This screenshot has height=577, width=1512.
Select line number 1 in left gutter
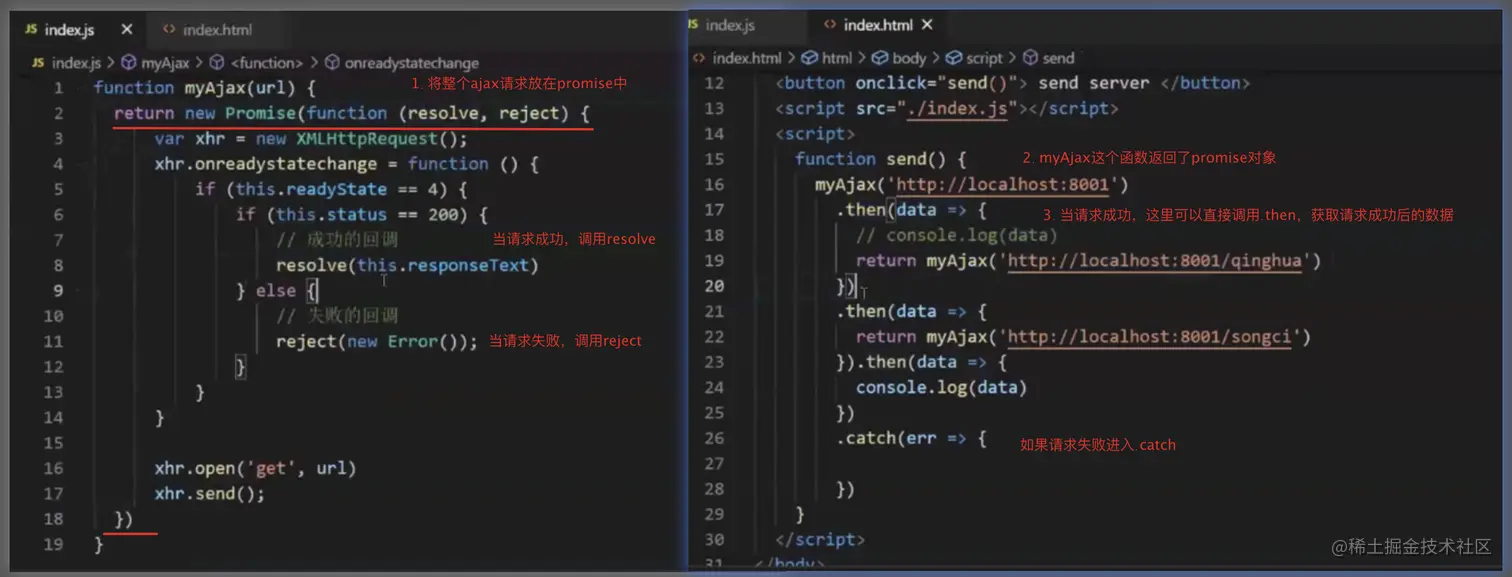[x=57, y=88]
